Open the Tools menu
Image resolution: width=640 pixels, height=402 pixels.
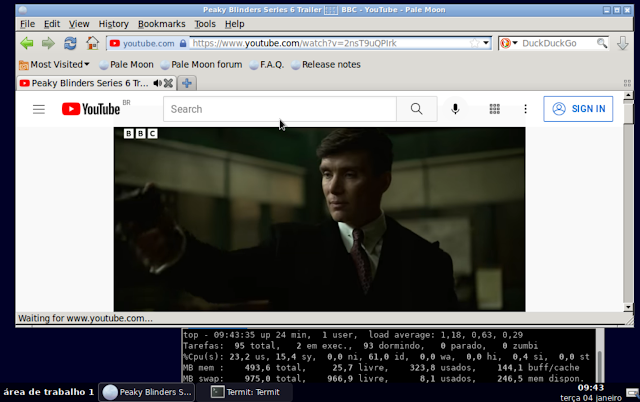205,24
